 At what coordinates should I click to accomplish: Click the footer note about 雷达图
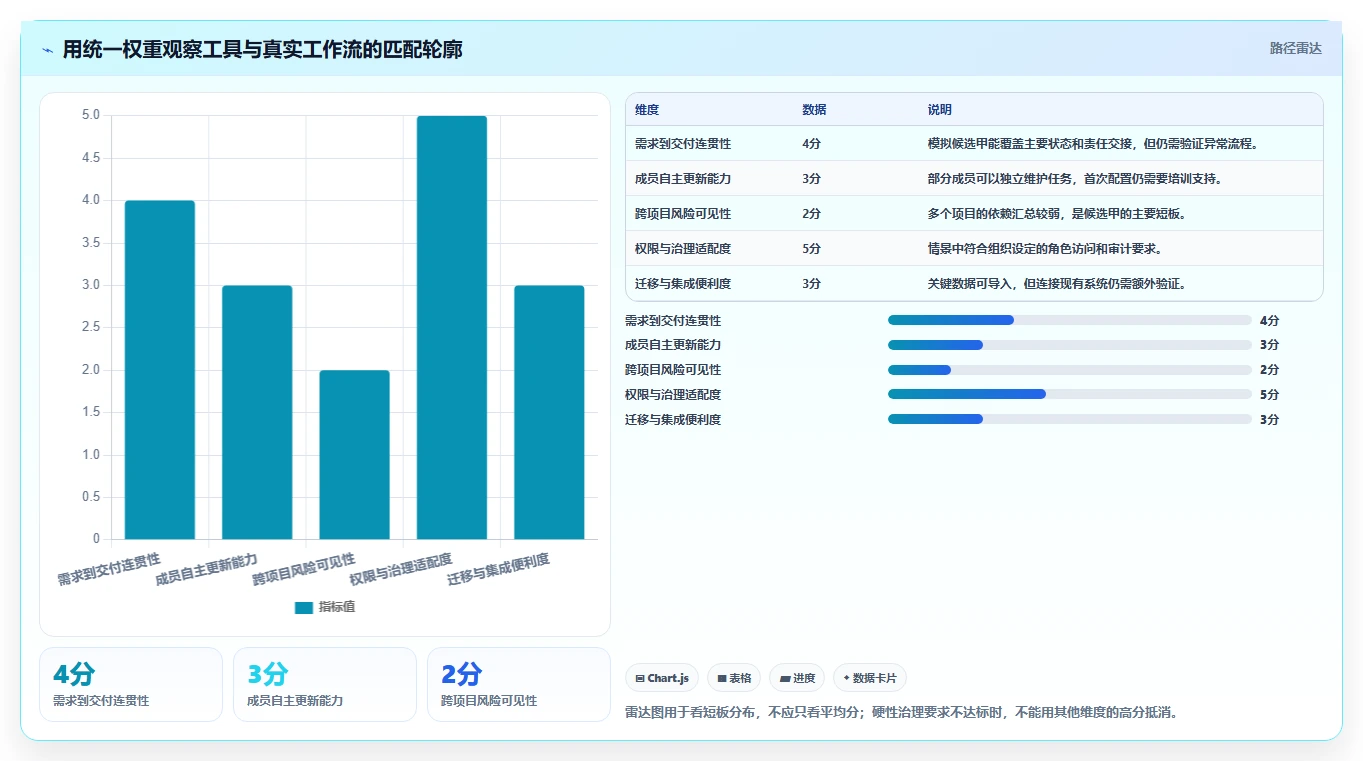coord(901,713)
